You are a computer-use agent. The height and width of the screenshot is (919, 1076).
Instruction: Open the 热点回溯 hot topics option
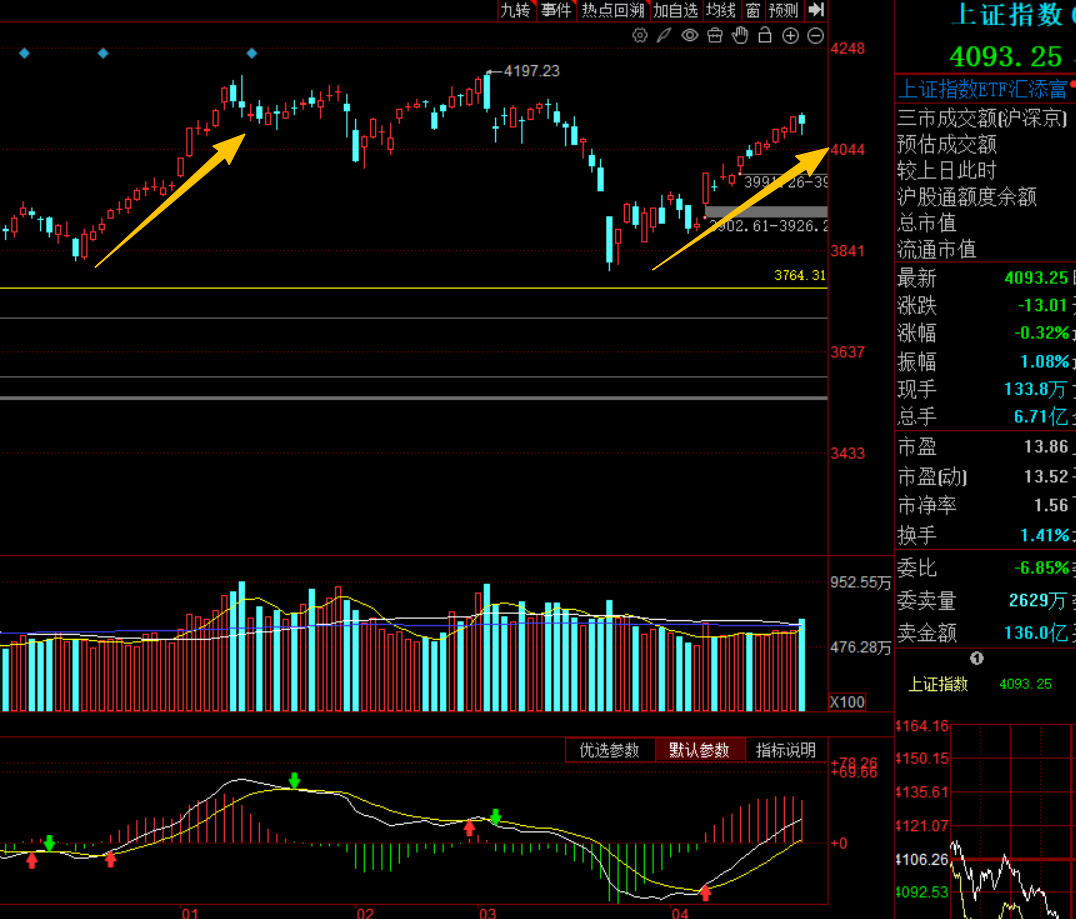[613, 10]
